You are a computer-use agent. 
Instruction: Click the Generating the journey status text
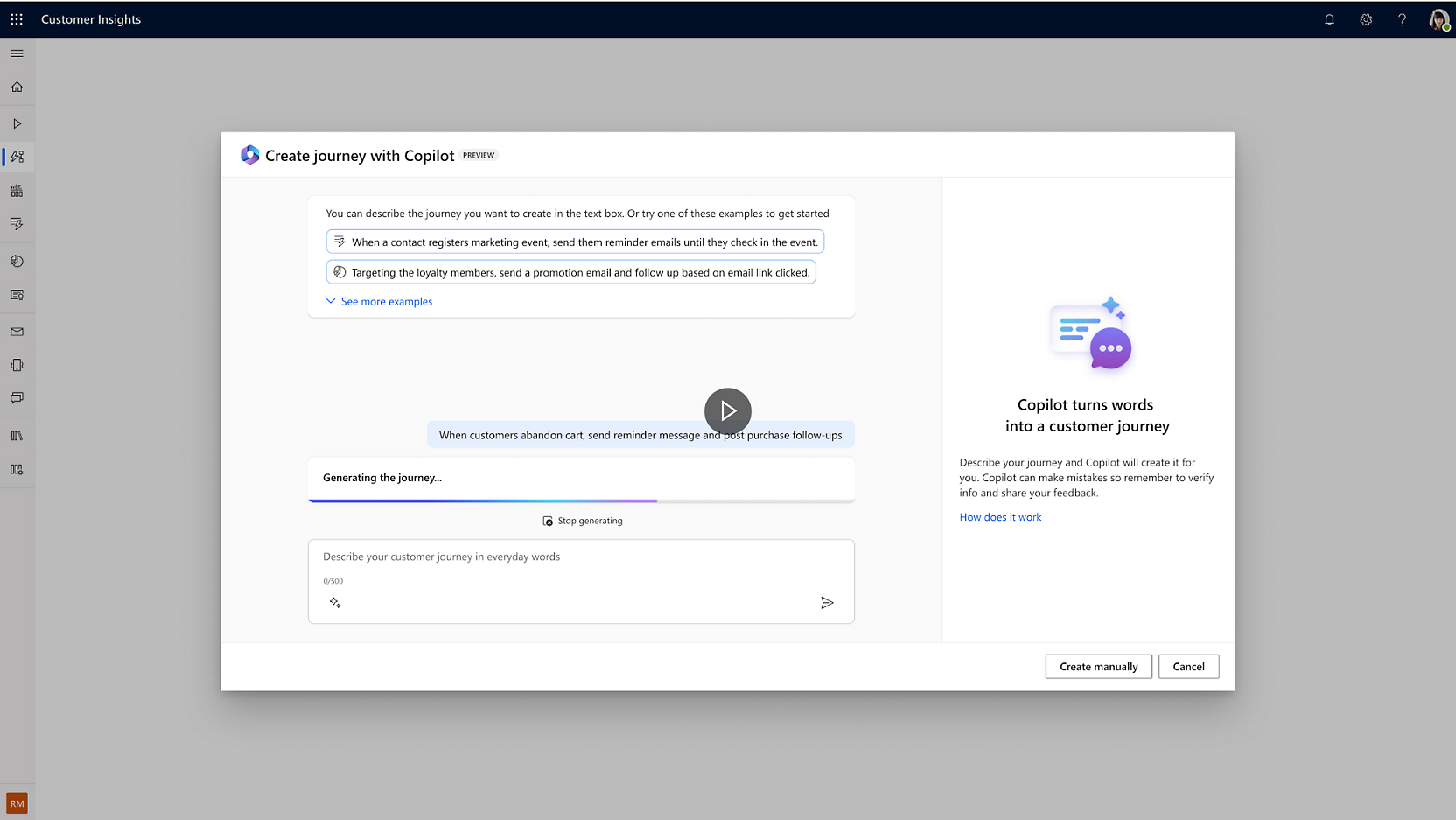[x=382, y=478]
